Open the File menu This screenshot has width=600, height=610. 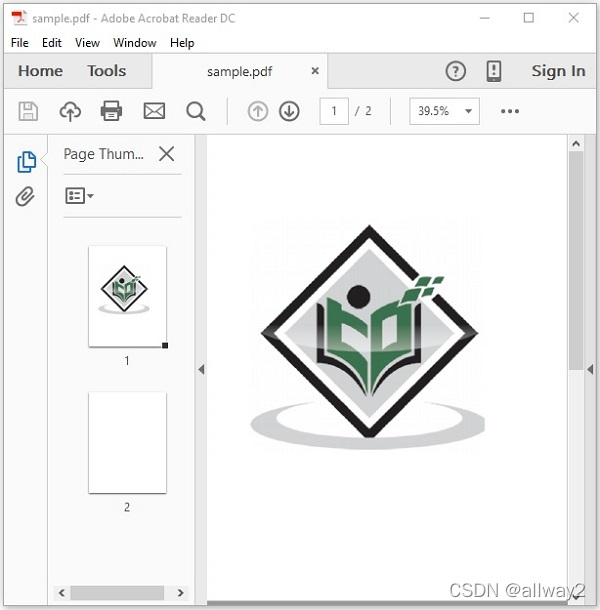point(20,43)
